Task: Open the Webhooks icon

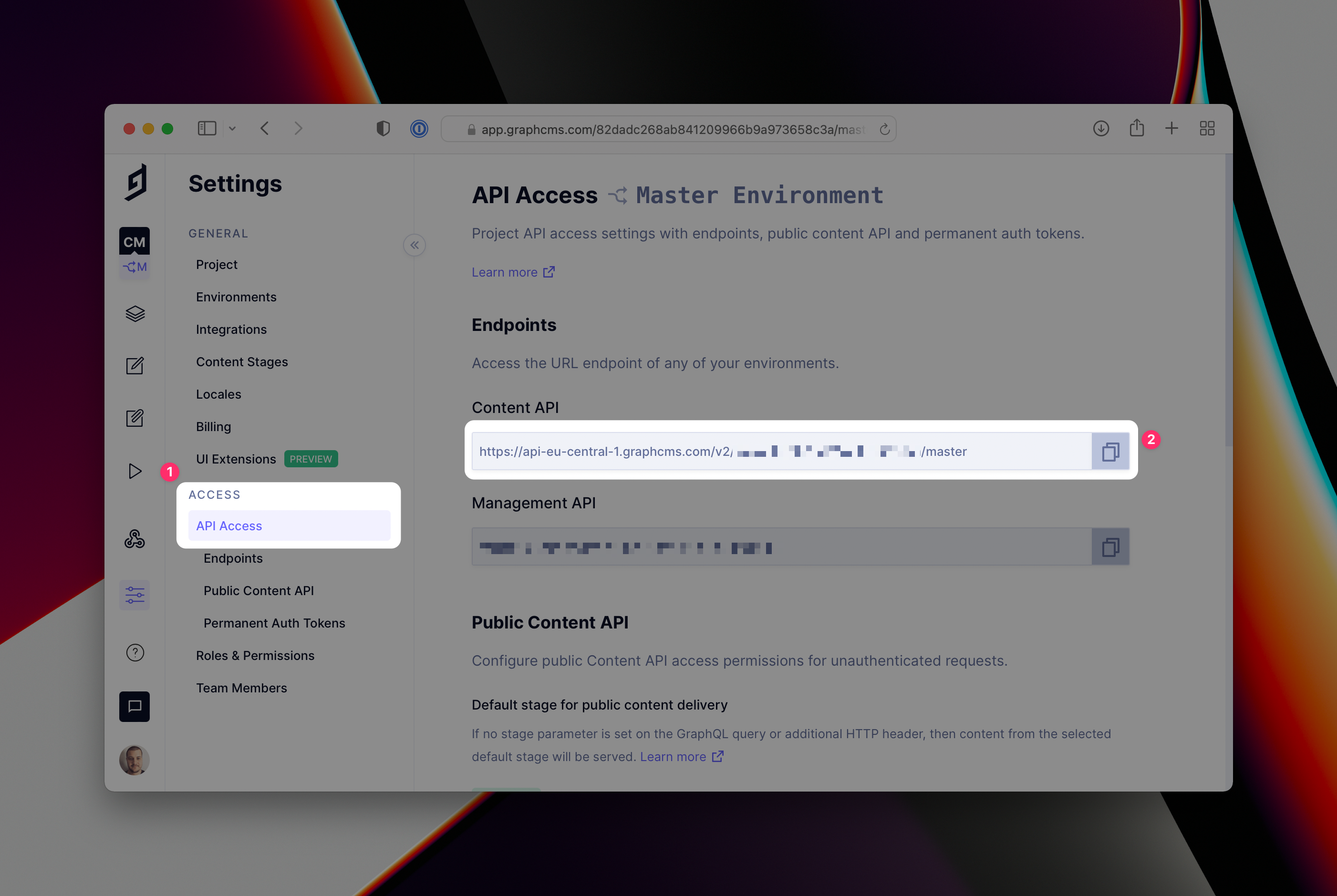Action: [x=135, y=539]
